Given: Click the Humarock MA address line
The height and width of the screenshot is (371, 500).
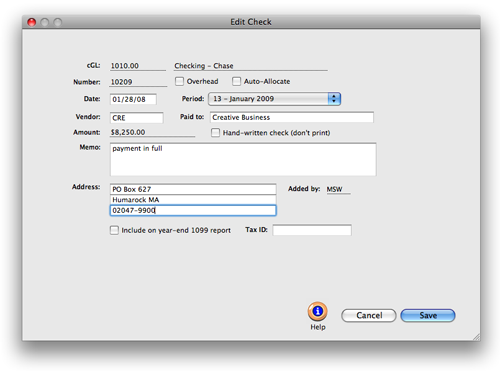Looking at the screenshot, I should click(193, 200).
